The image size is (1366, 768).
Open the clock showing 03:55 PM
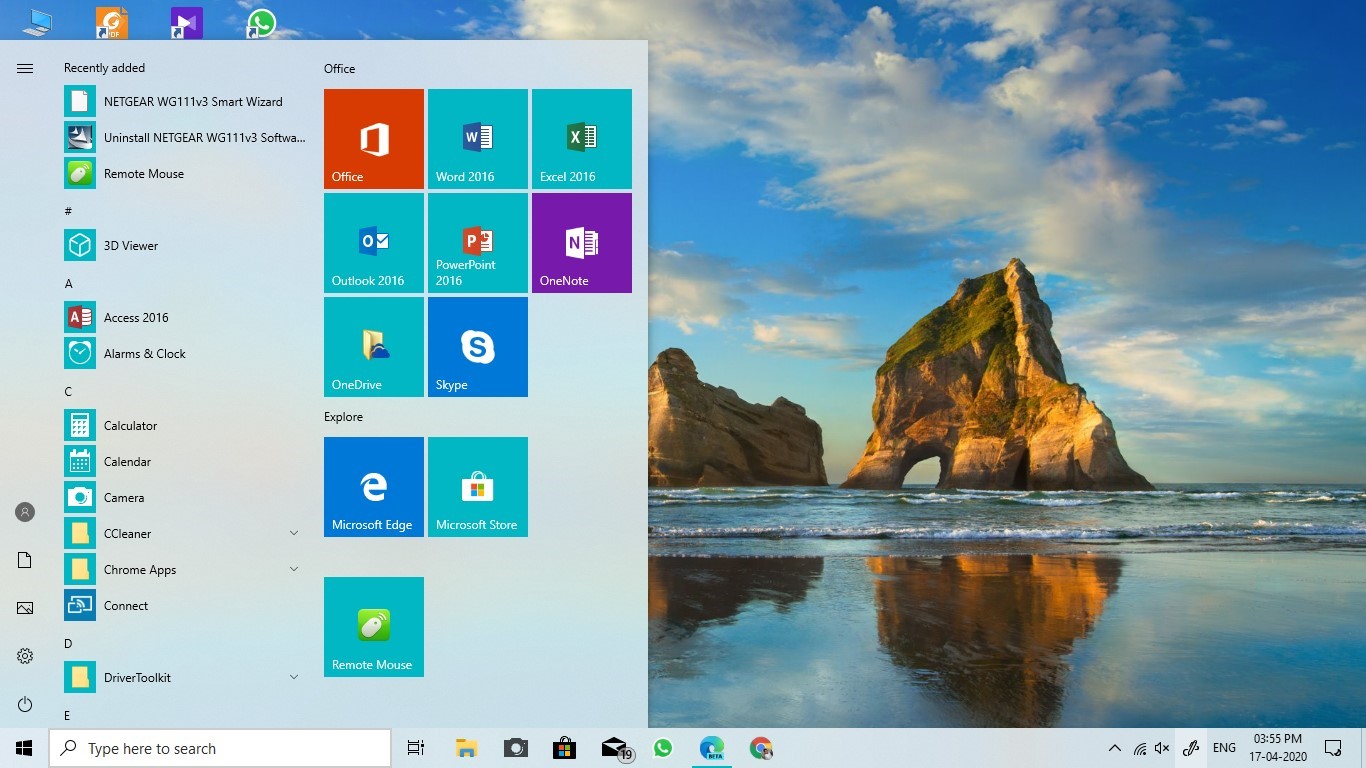click(x=1278, y=748)
